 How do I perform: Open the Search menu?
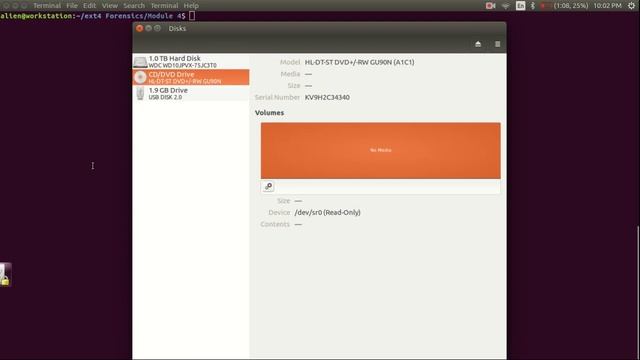point(134,6)
